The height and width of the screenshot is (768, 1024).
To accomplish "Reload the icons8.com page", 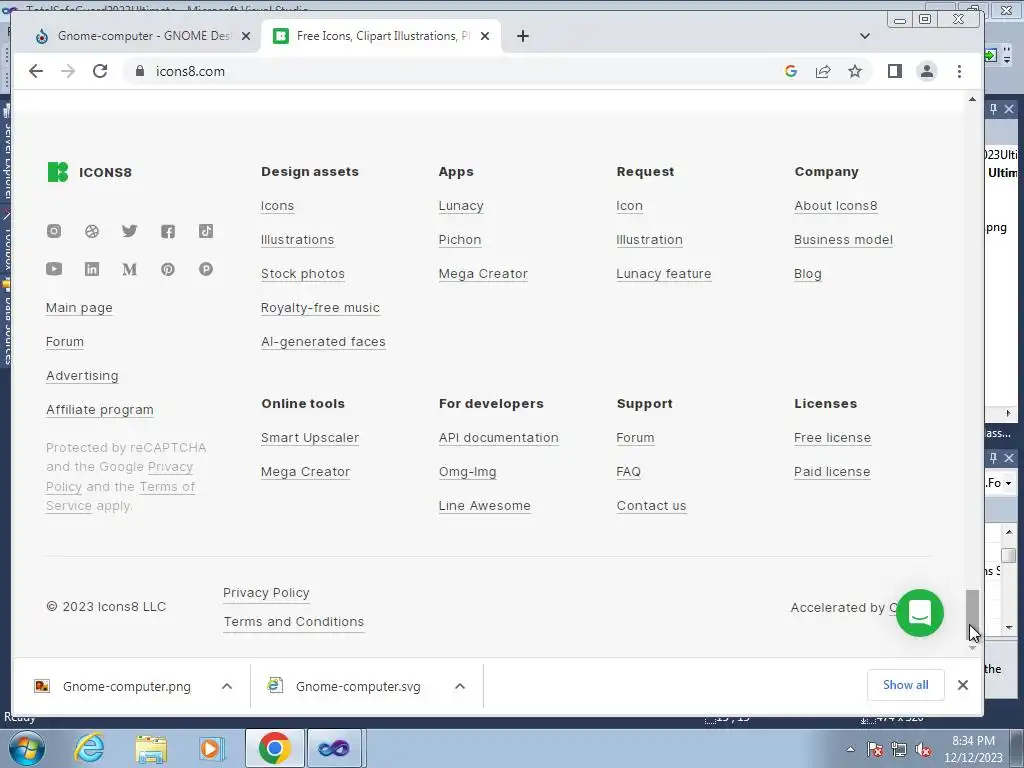I will tap(100, 71).
